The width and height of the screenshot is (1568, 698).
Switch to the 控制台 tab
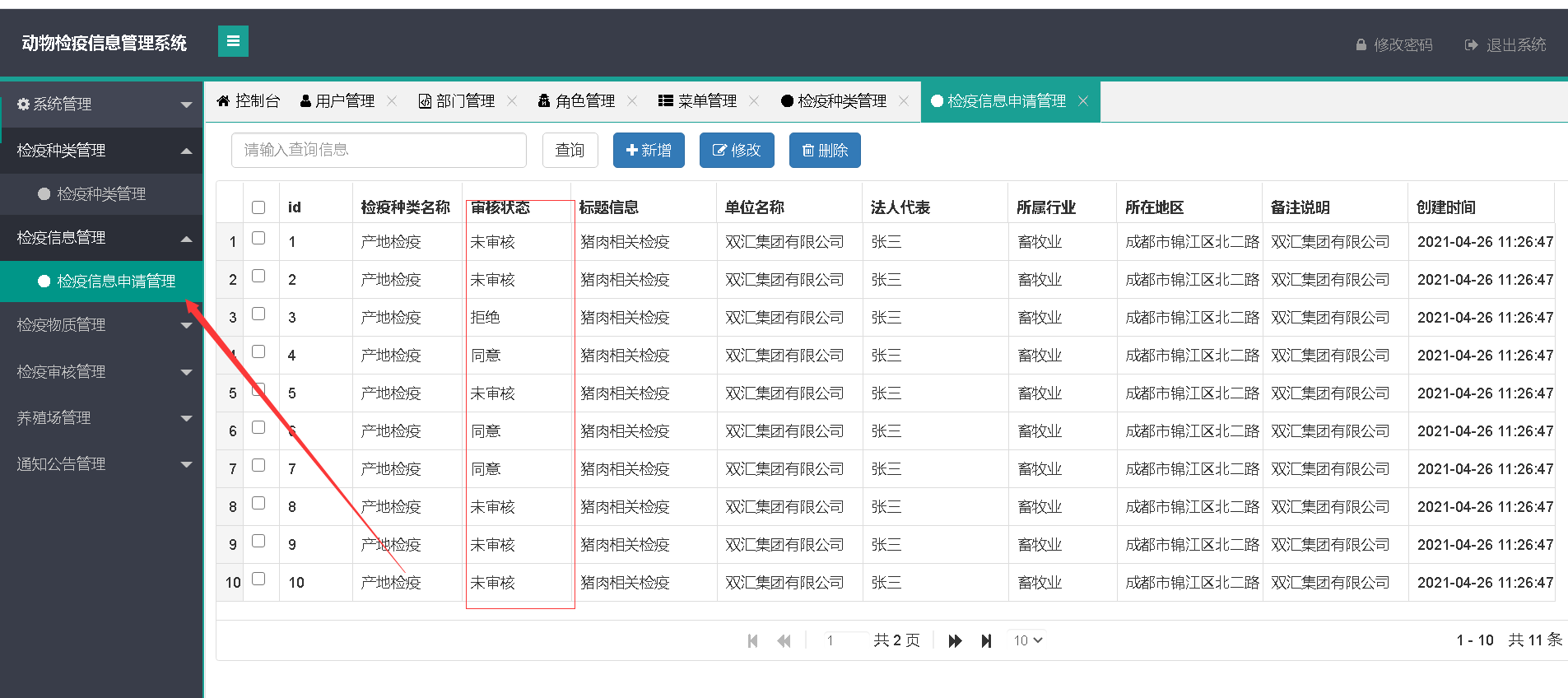click(x=248, y=100)
